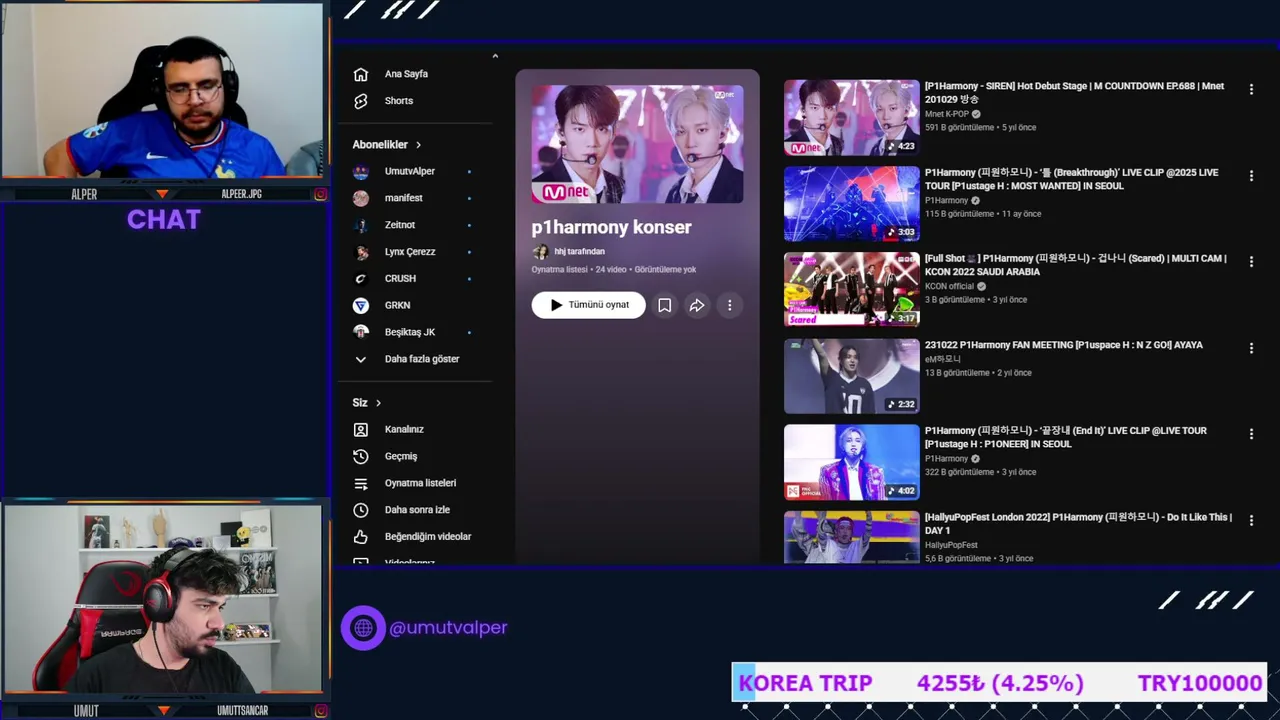This screenshot has height=720, width=1280.
Task: Click the p1harmony konser playlist cover image
Action: [x=638, y=144]
